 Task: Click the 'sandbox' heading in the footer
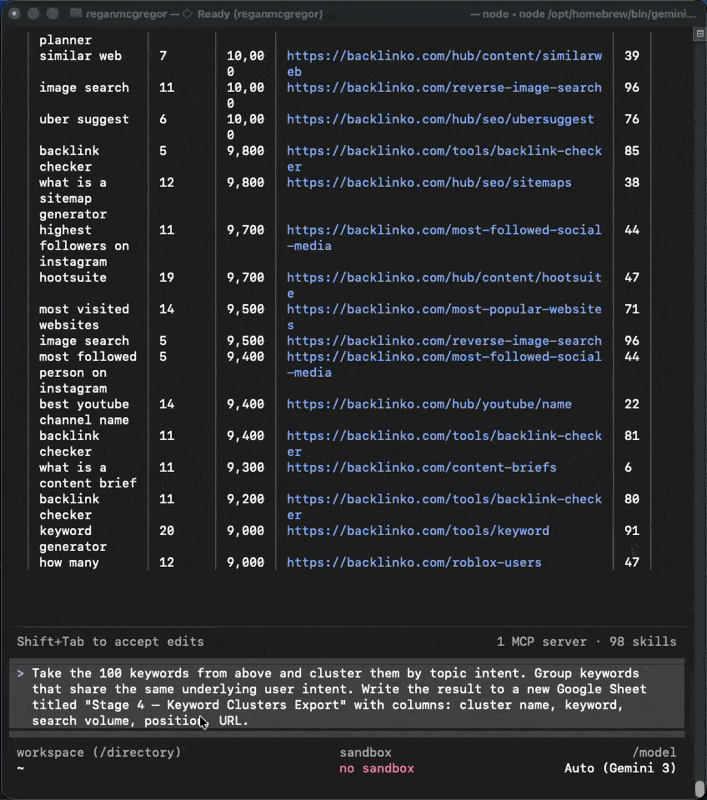[365, 752]
